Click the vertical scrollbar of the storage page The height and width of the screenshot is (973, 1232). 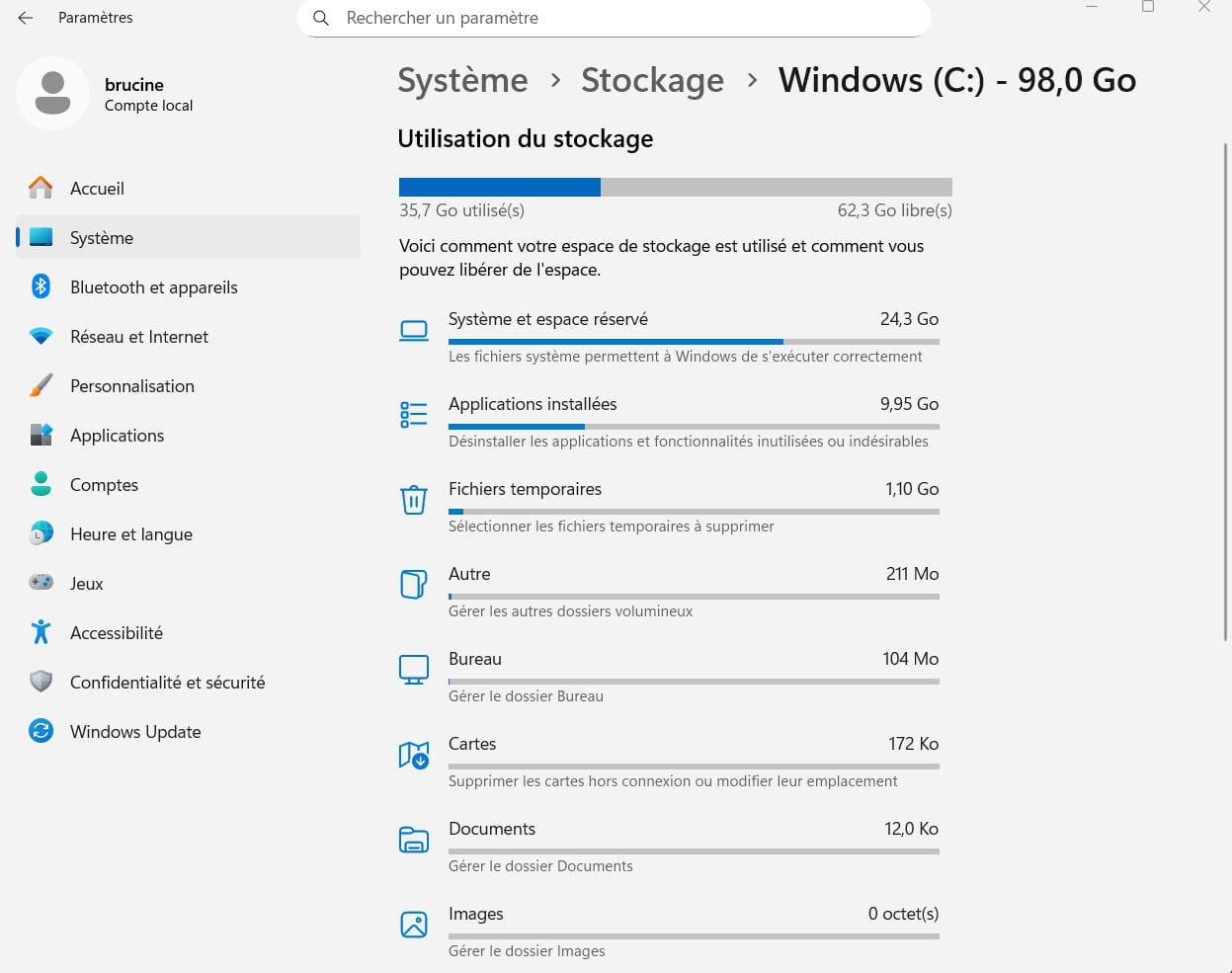[x=1226, y=392]
